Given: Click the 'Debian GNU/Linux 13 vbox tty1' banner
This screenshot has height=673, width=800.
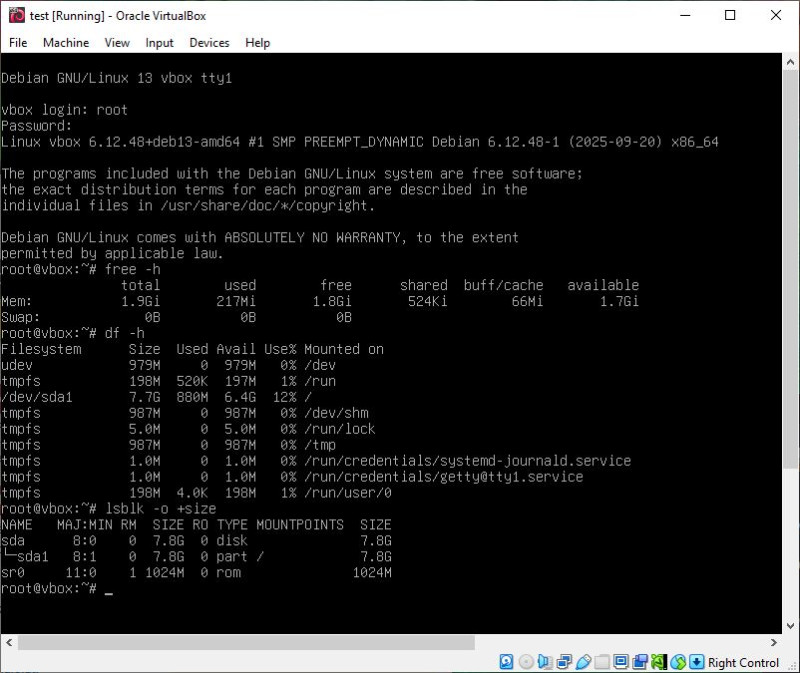Looking at the screenshot, I should tap(116, 78).
